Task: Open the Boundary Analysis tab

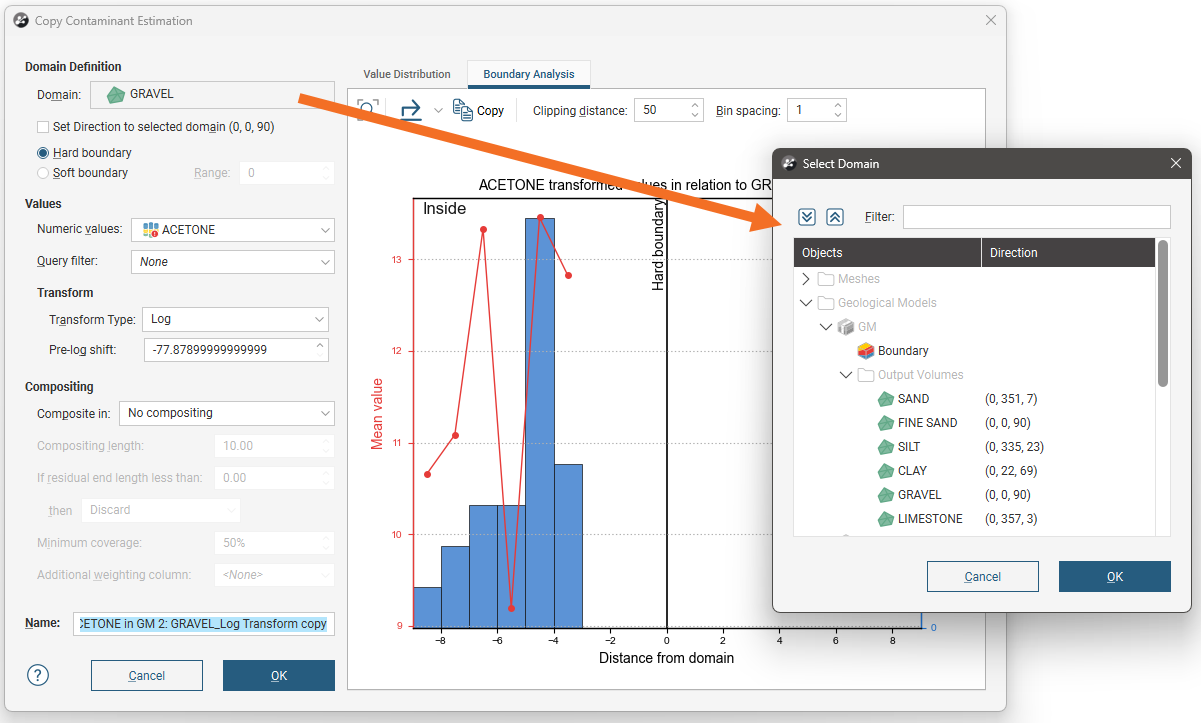Action: tap(528, 74)
